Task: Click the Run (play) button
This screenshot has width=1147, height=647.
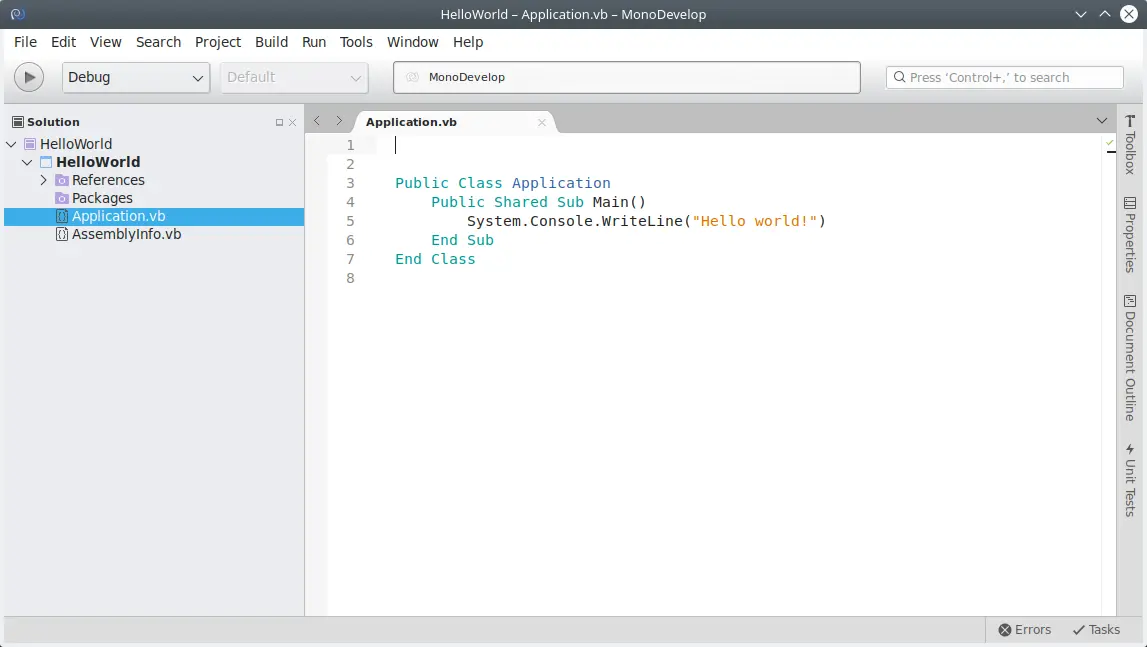Action: [x=29, y=77]
